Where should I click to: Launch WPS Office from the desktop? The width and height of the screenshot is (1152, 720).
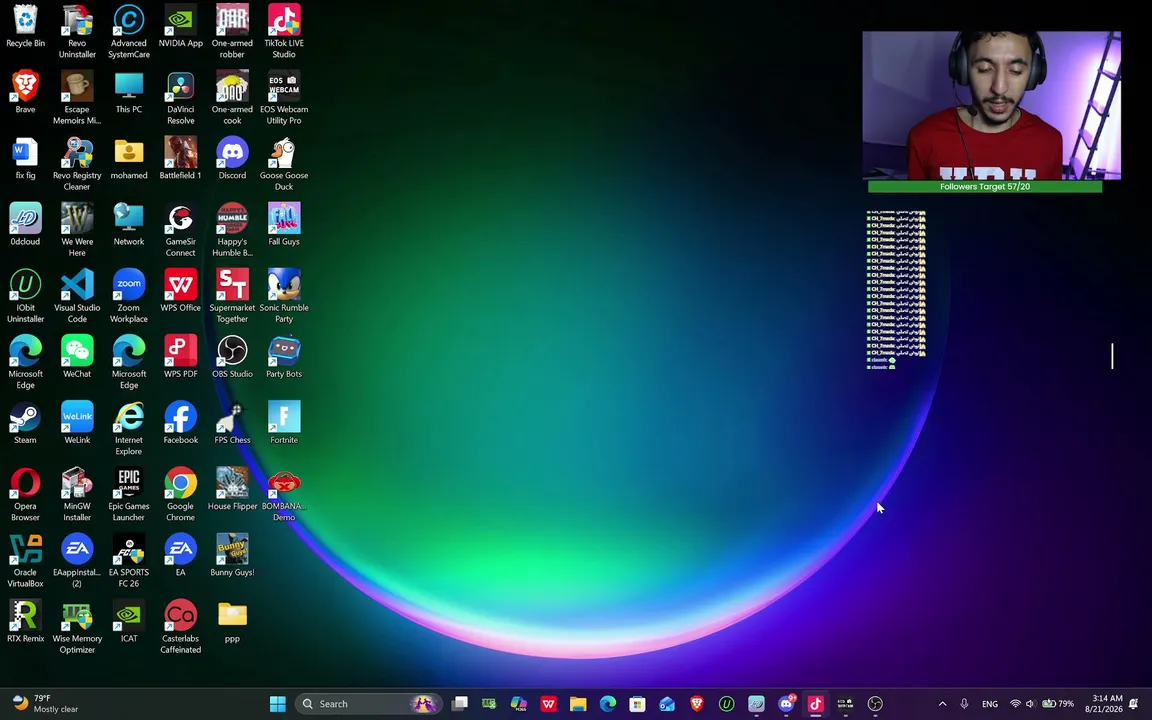pyautogui.click(x=181, y=292)
